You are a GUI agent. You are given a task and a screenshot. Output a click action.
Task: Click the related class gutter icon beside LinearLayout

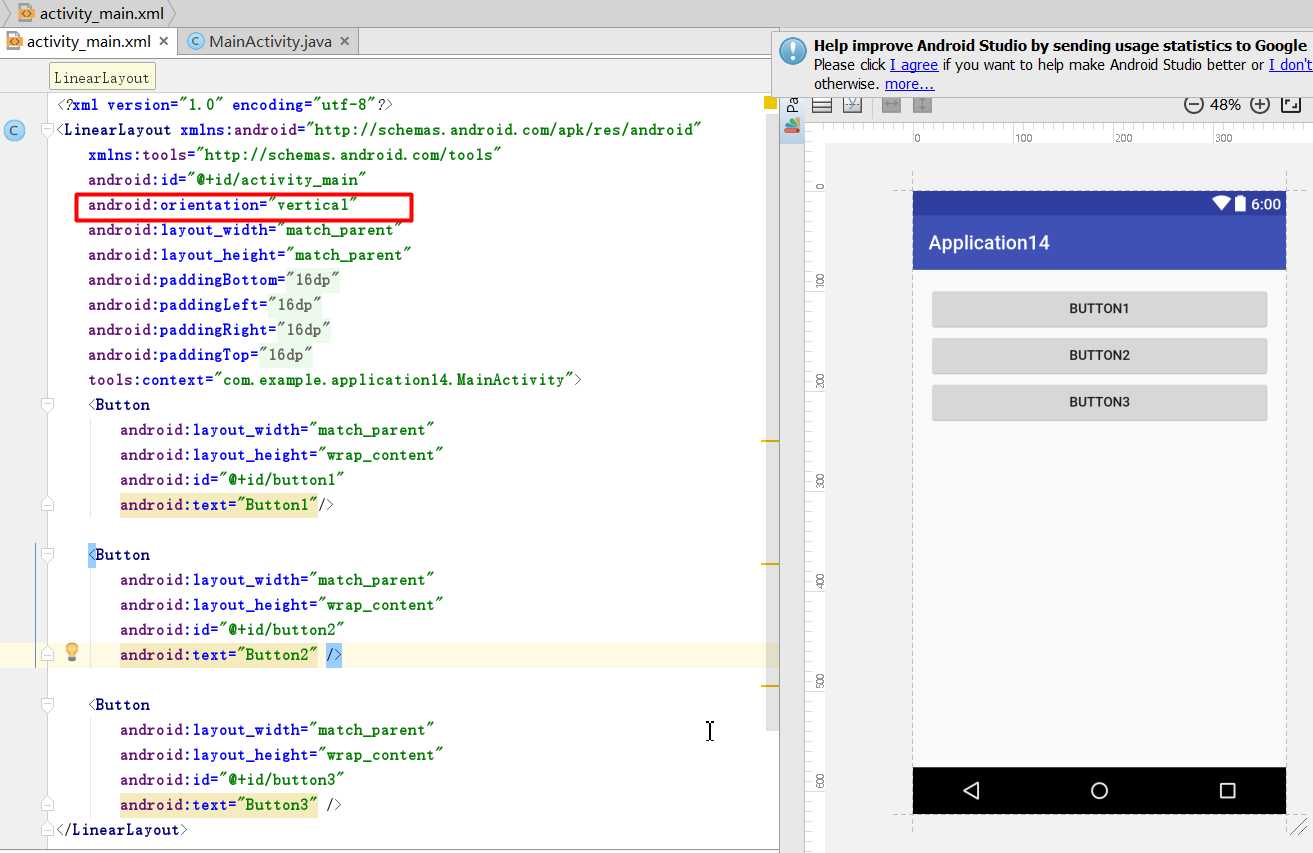(x=14, y=130)
